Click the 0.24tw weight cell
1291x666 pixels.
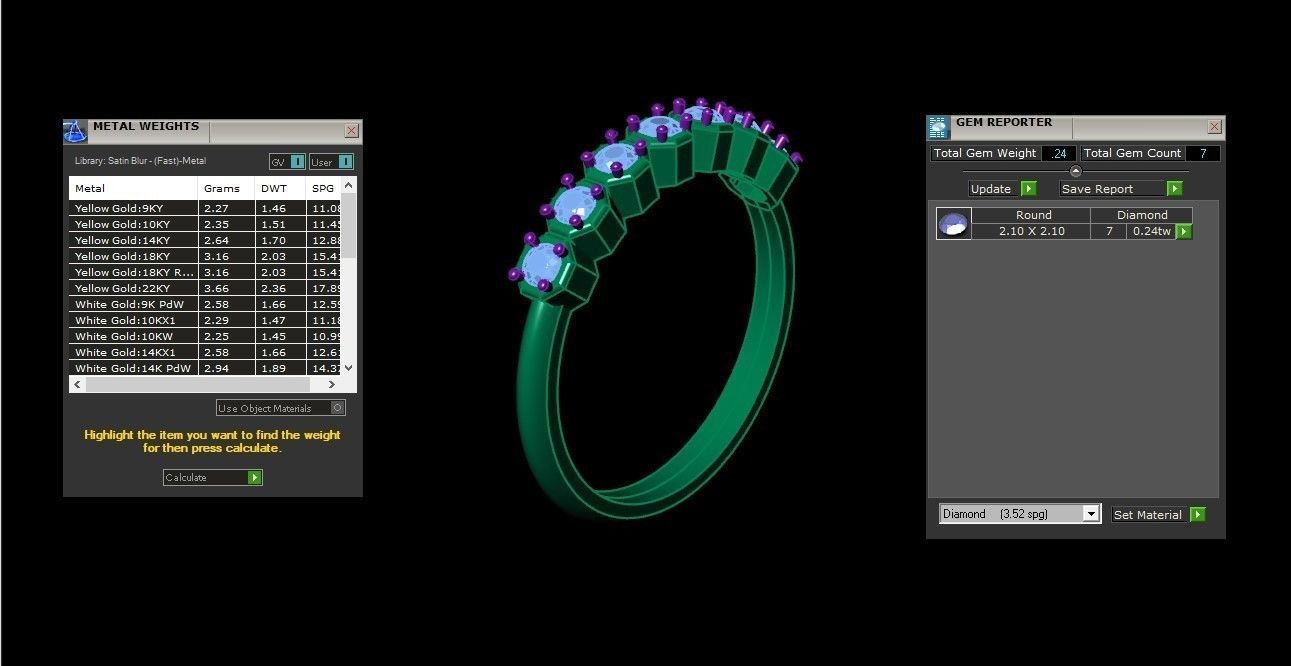point(1152,231)
